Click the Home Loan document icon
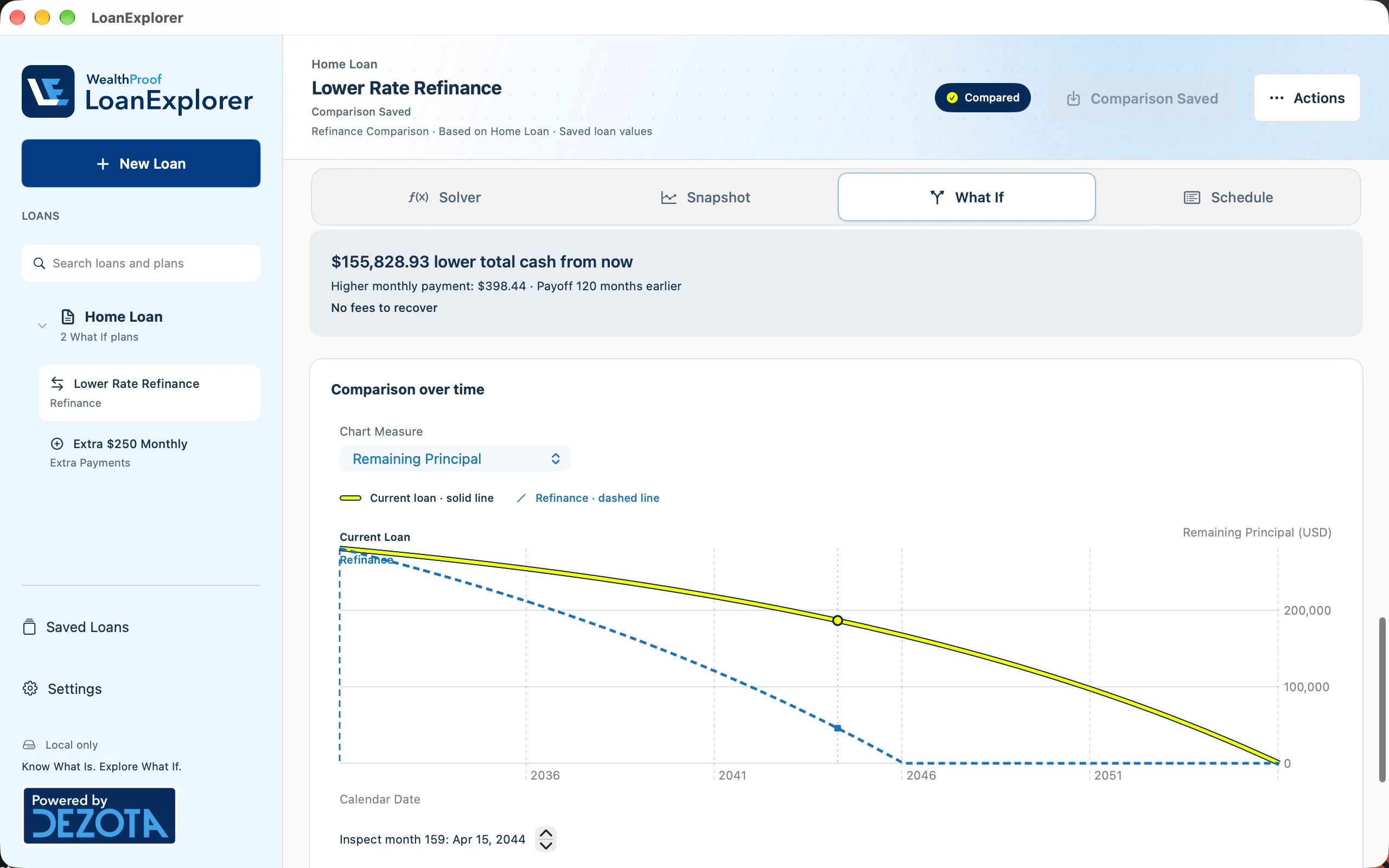 (68, 317)
